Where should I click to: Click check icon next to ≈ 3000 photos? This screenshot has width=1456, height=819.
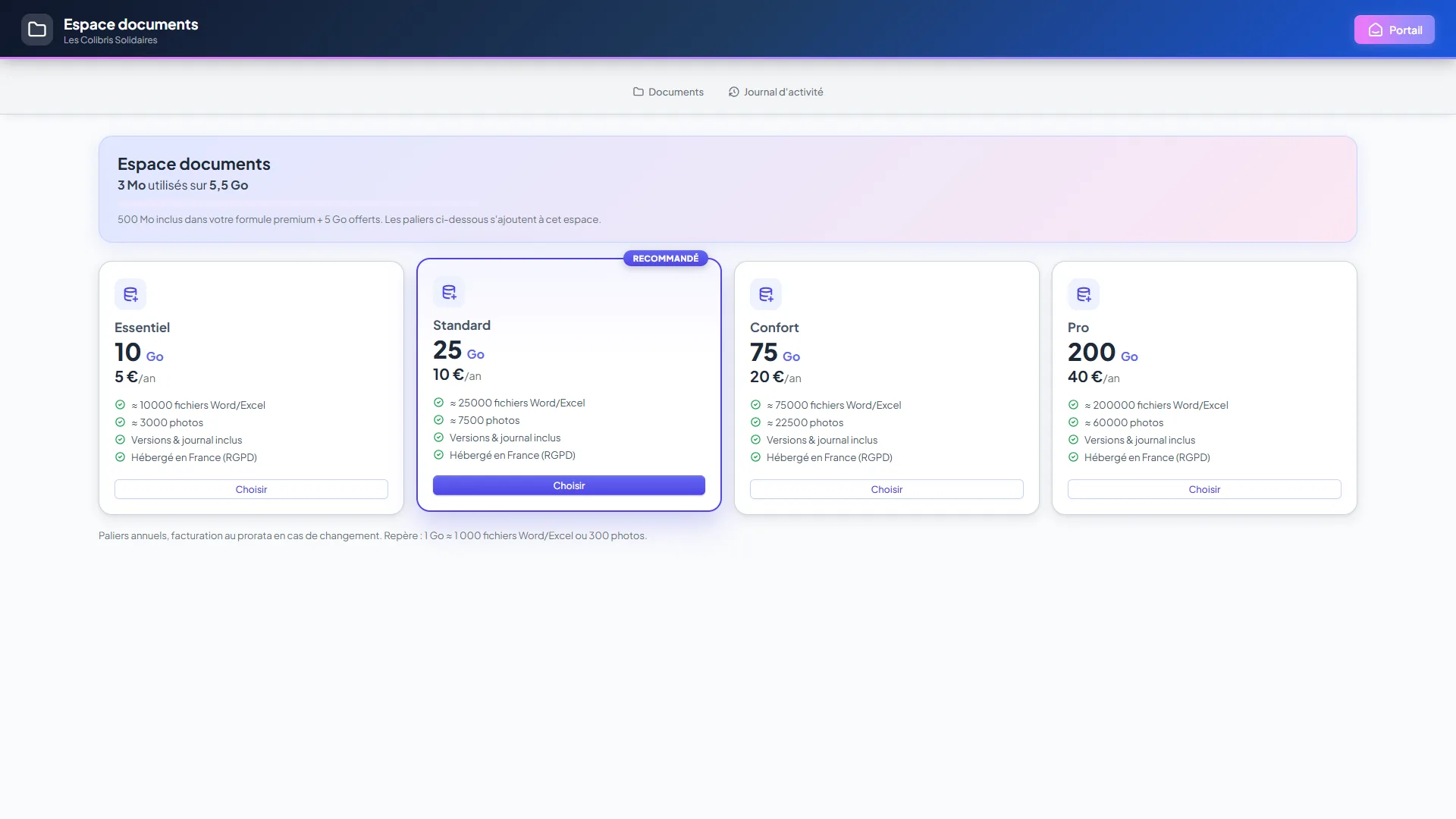(120, 422)
